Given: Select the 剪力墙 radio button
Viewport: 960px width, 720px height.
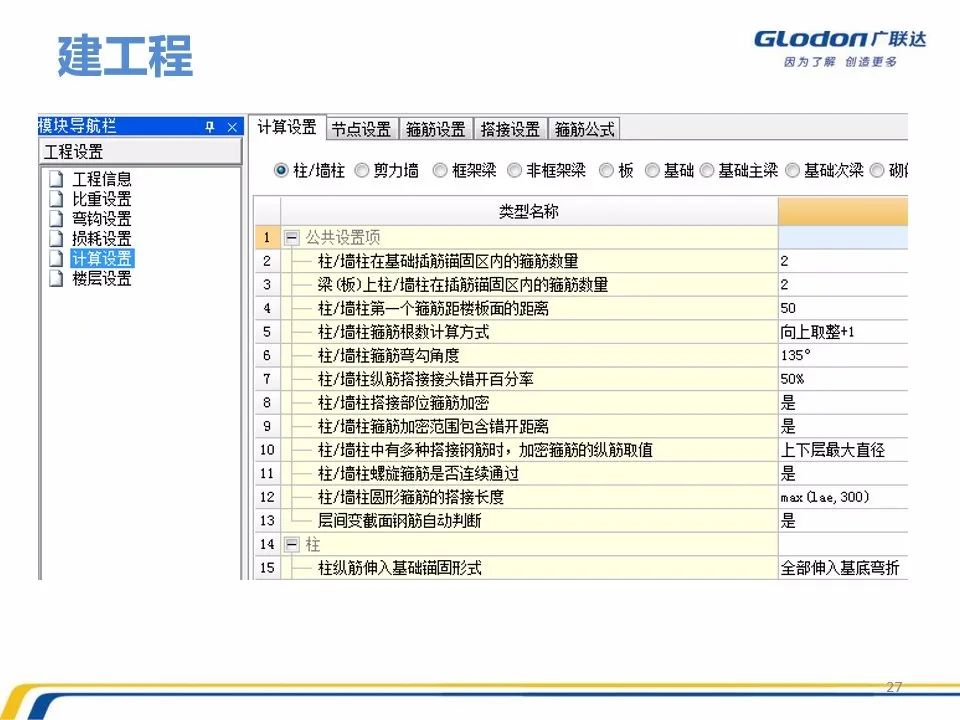Looking at the screenshot, I should pyautogui.click(x=362, y=170).
